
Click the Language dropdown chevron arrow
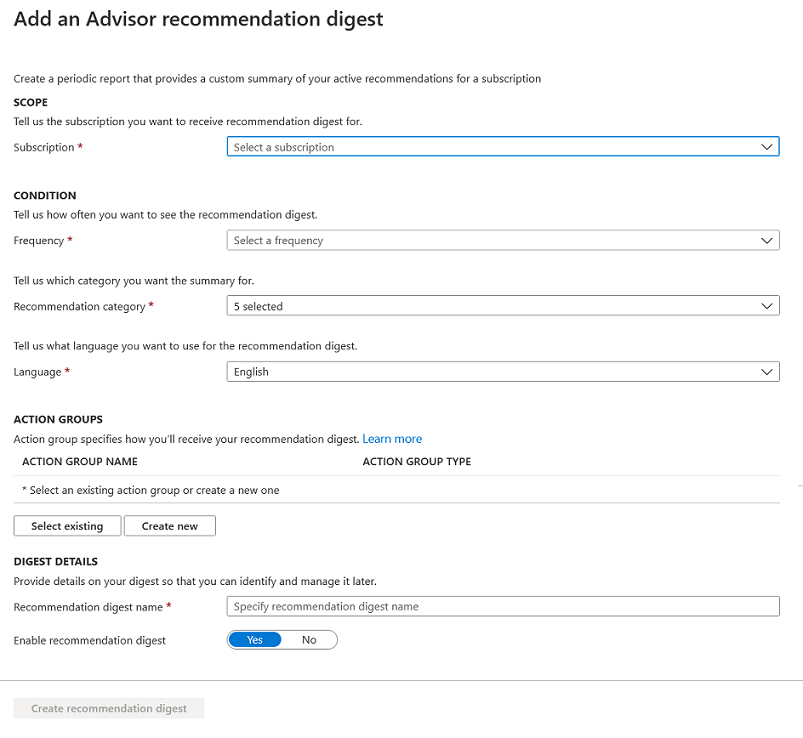pyautogui.click(x=766, y=372)
